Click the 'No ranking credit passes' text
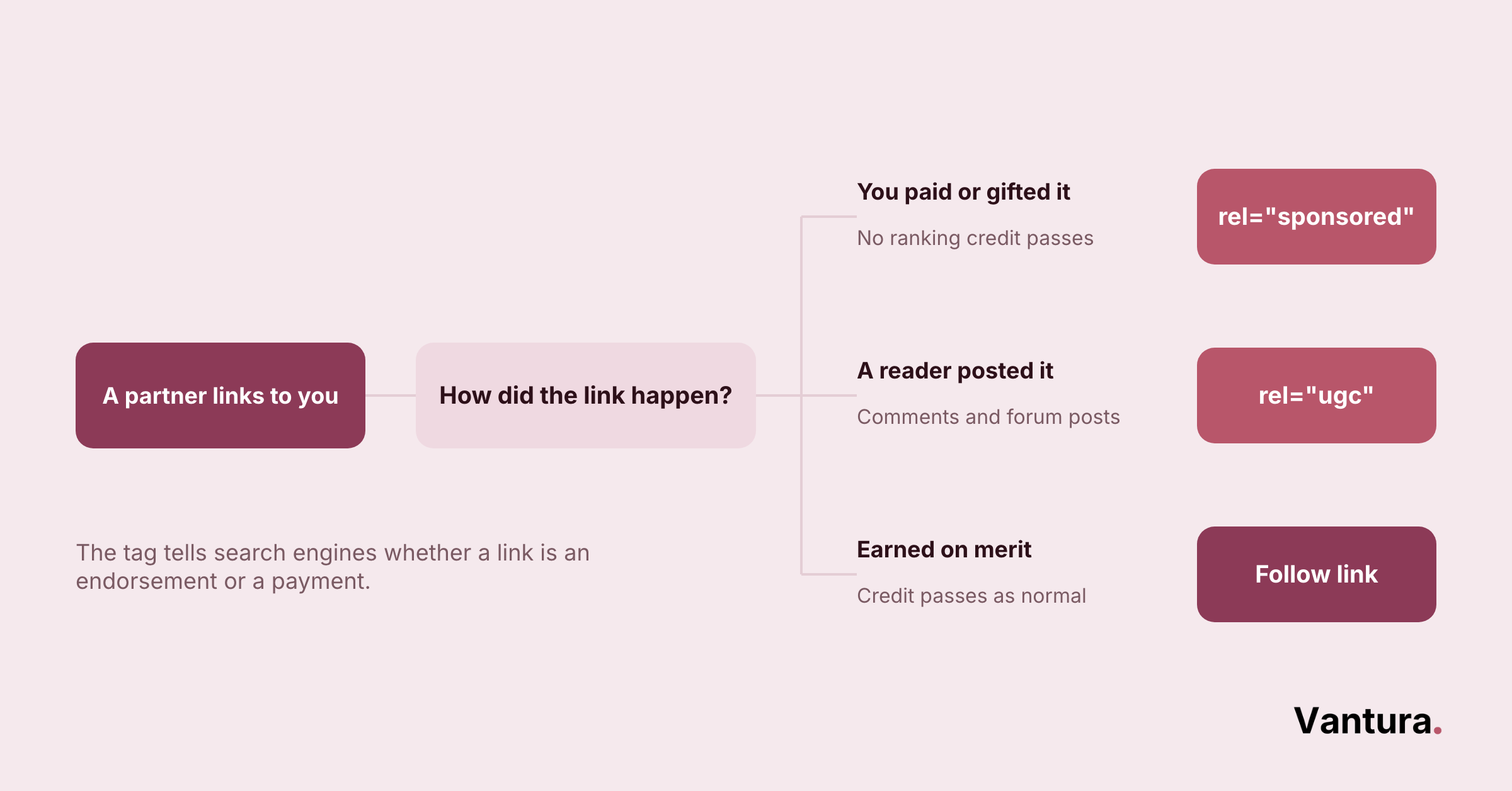Screen dimensions: 1512x791 975,238
